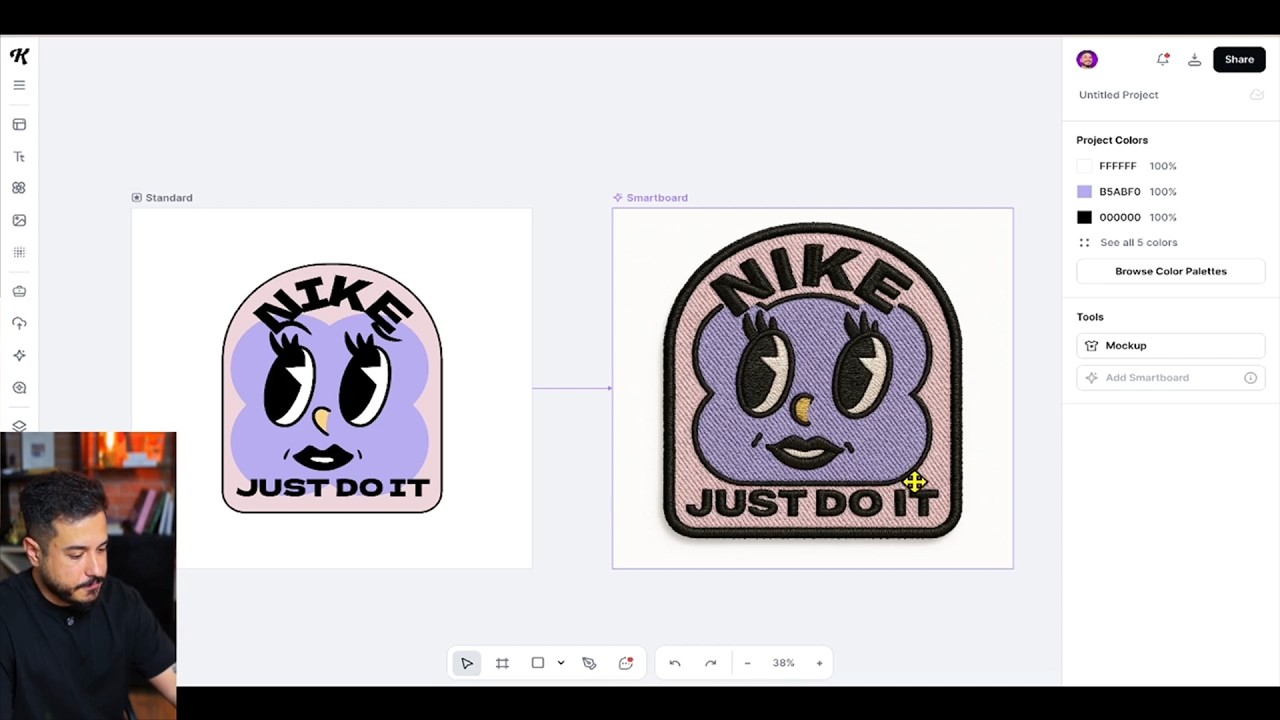The image size is (1280, 720).
Task: Click the 100% opacity next to FFFFFF
Action: point(1163,166)
